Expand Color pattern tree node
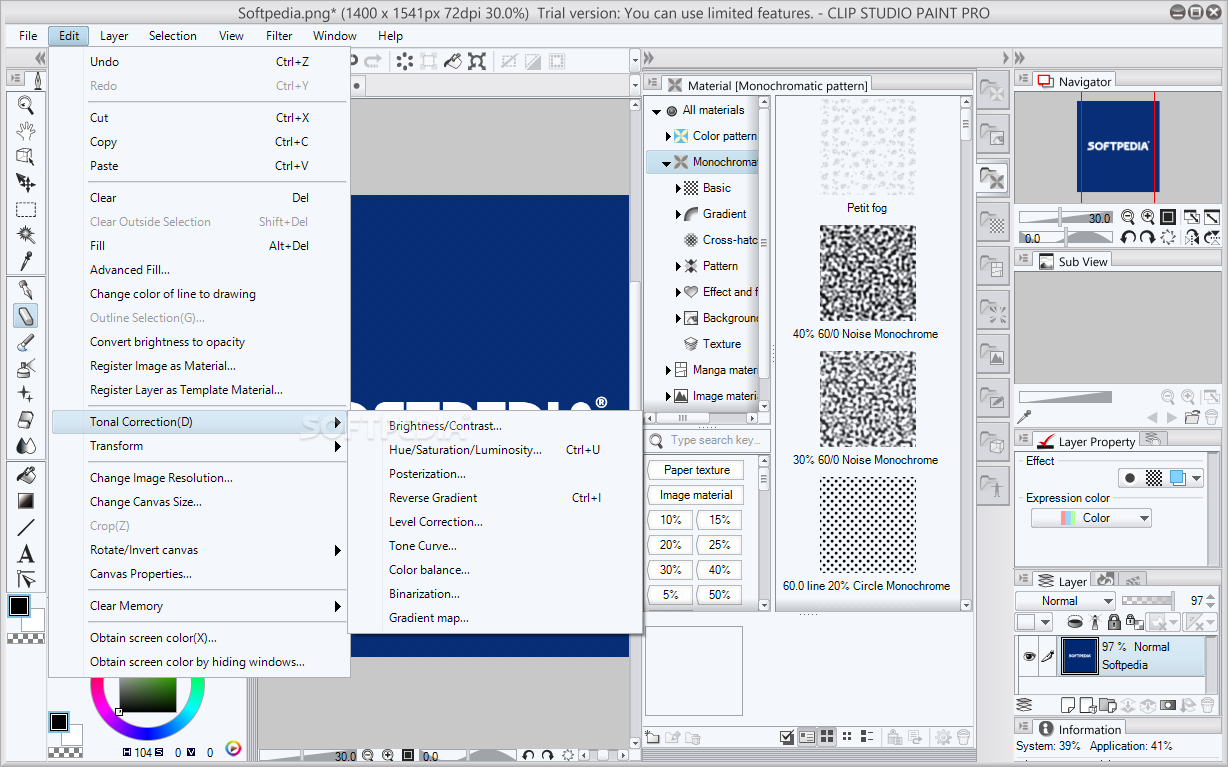Viewport: 1228px width, 767px height. coord(668,136)
